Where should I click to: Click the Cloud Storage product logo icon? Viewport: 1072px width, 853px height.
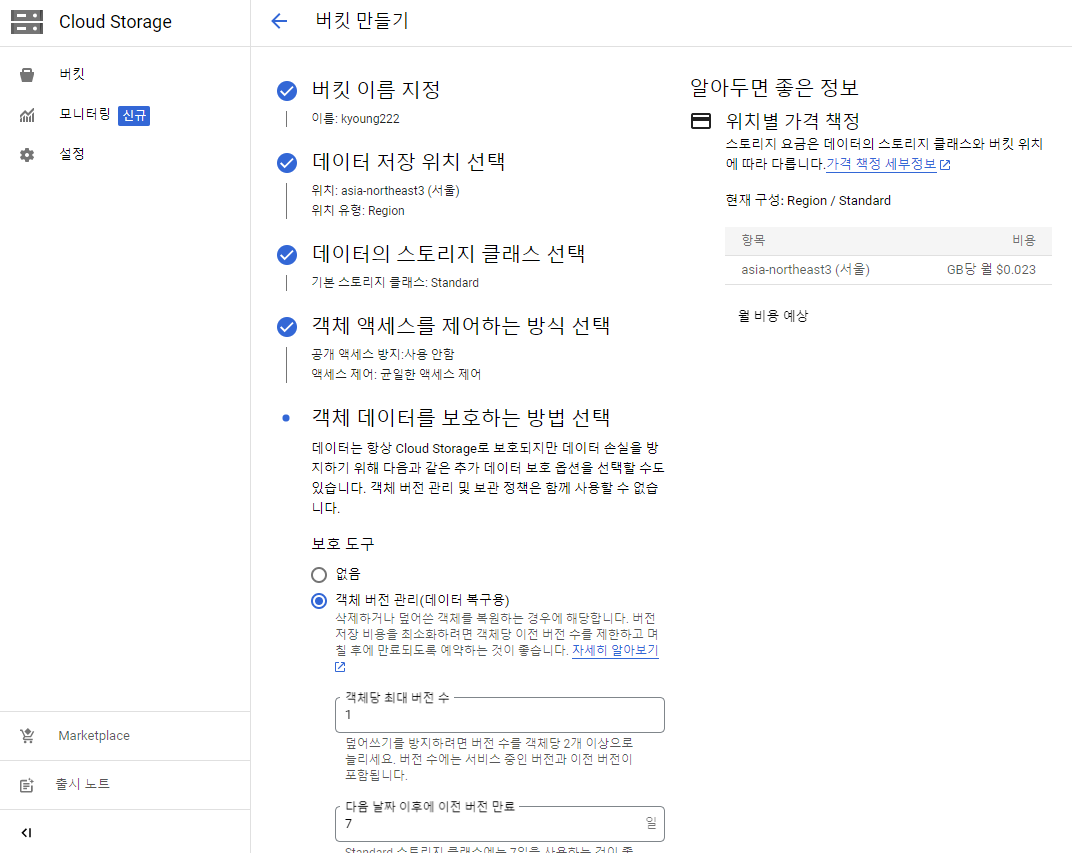tap(27, 22)
